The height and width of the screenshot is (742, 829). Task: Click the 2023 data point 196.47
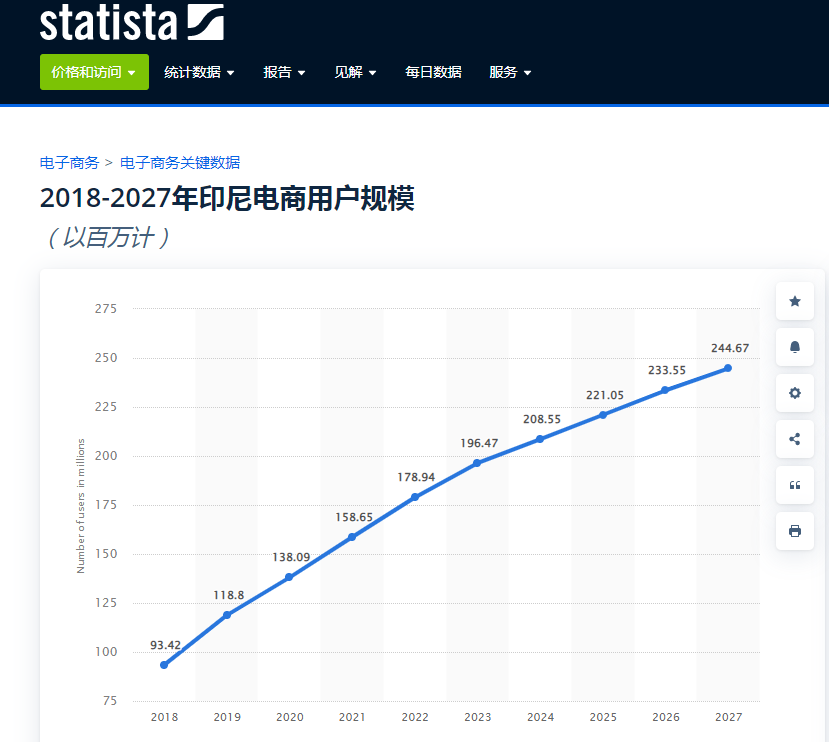(477, 463)
